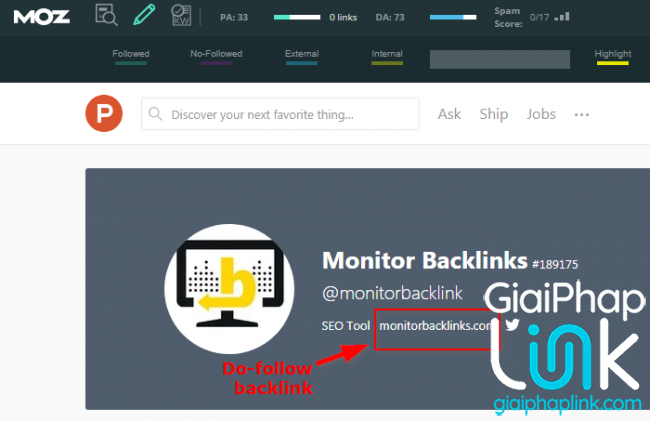Click the Product Hunt P logo
Viewport: 650px width, 421px height.
tap(104, 114)
